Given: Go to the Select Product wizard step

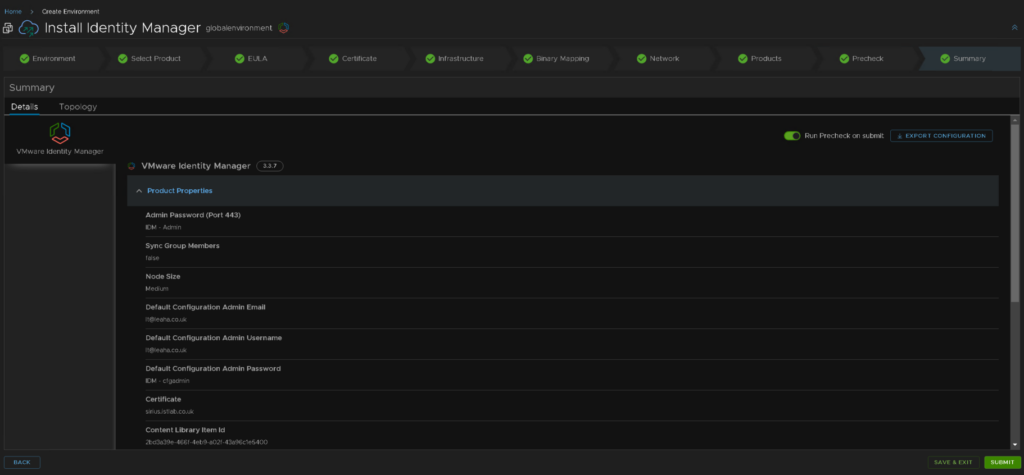Looking at the screenshot, I should click(155, 59).
